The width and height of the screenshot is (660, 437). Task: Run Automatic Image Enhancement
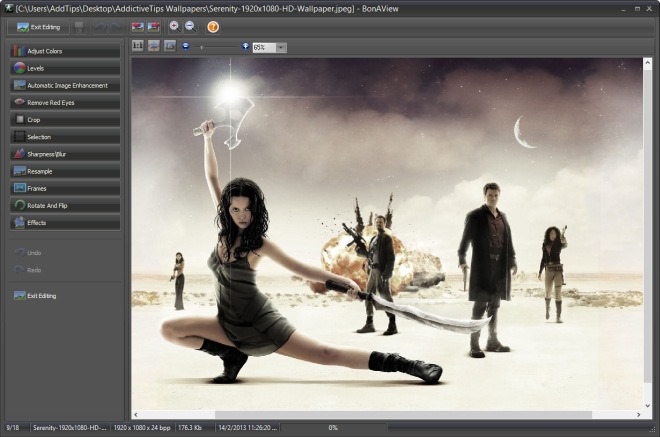pos(65,85)
